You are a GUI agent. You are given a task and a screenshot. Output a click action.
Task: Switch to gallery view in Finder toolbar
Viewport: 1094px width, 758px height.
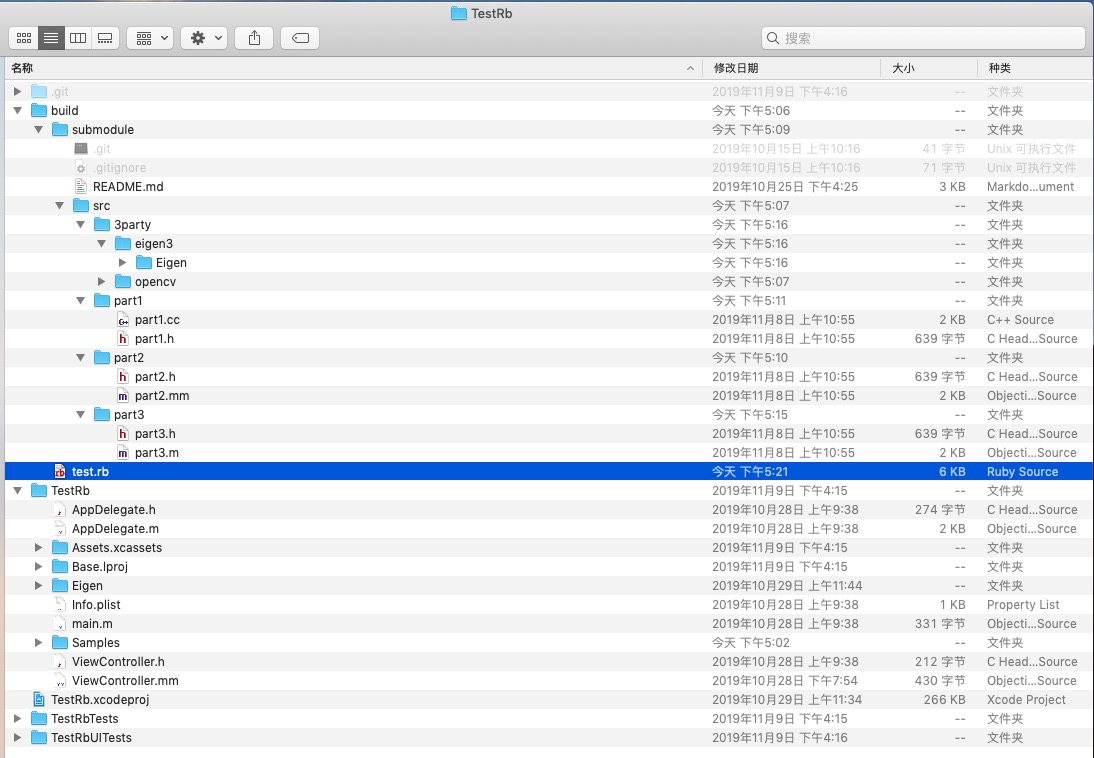click(x=105, y=38)
